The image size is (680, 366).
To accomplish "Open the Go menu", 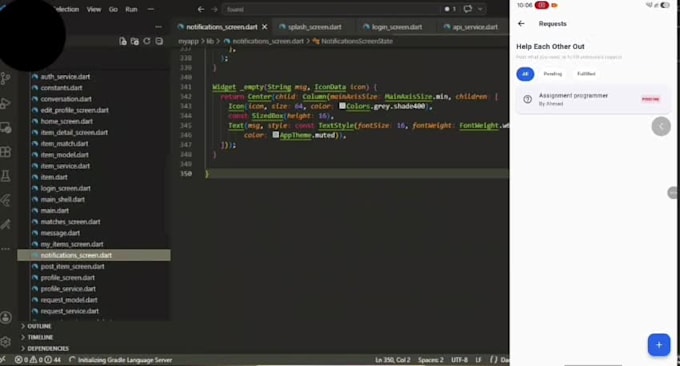I will pyautogui.click(x=113, y=9).
